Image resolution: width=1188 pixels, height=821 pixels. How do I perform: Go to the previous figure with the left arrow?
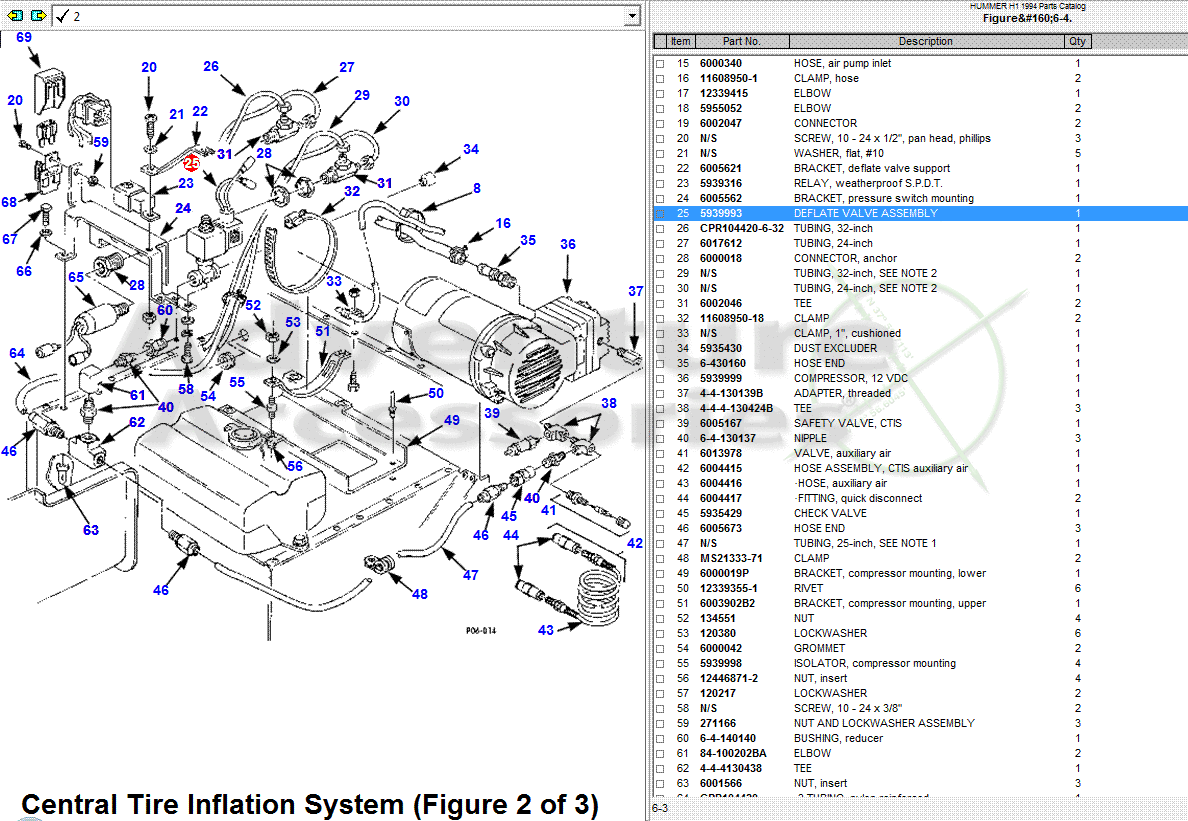15,15
